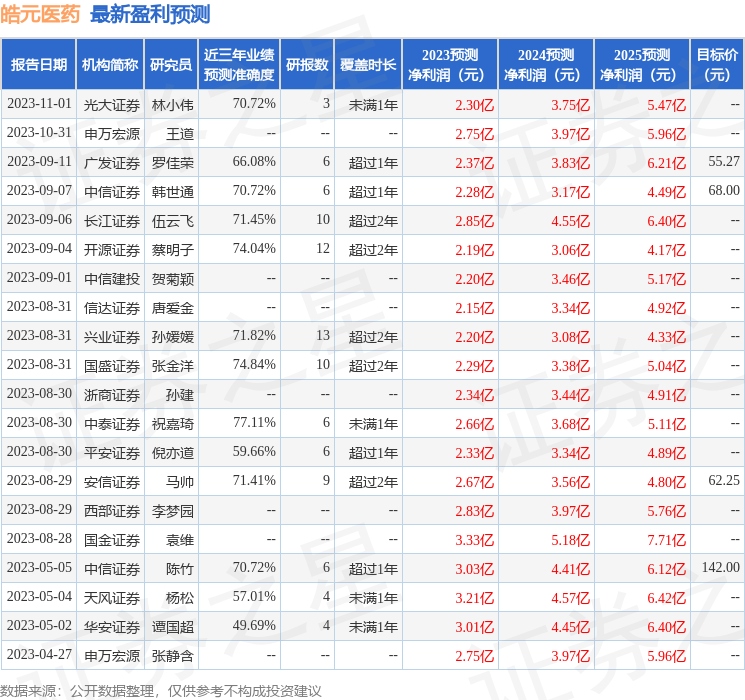Image resolution: width=745 pixels, height=700 pixels.
Task: Click the 近三年业绩预测准确度 column header
Action: pos(239,65)
